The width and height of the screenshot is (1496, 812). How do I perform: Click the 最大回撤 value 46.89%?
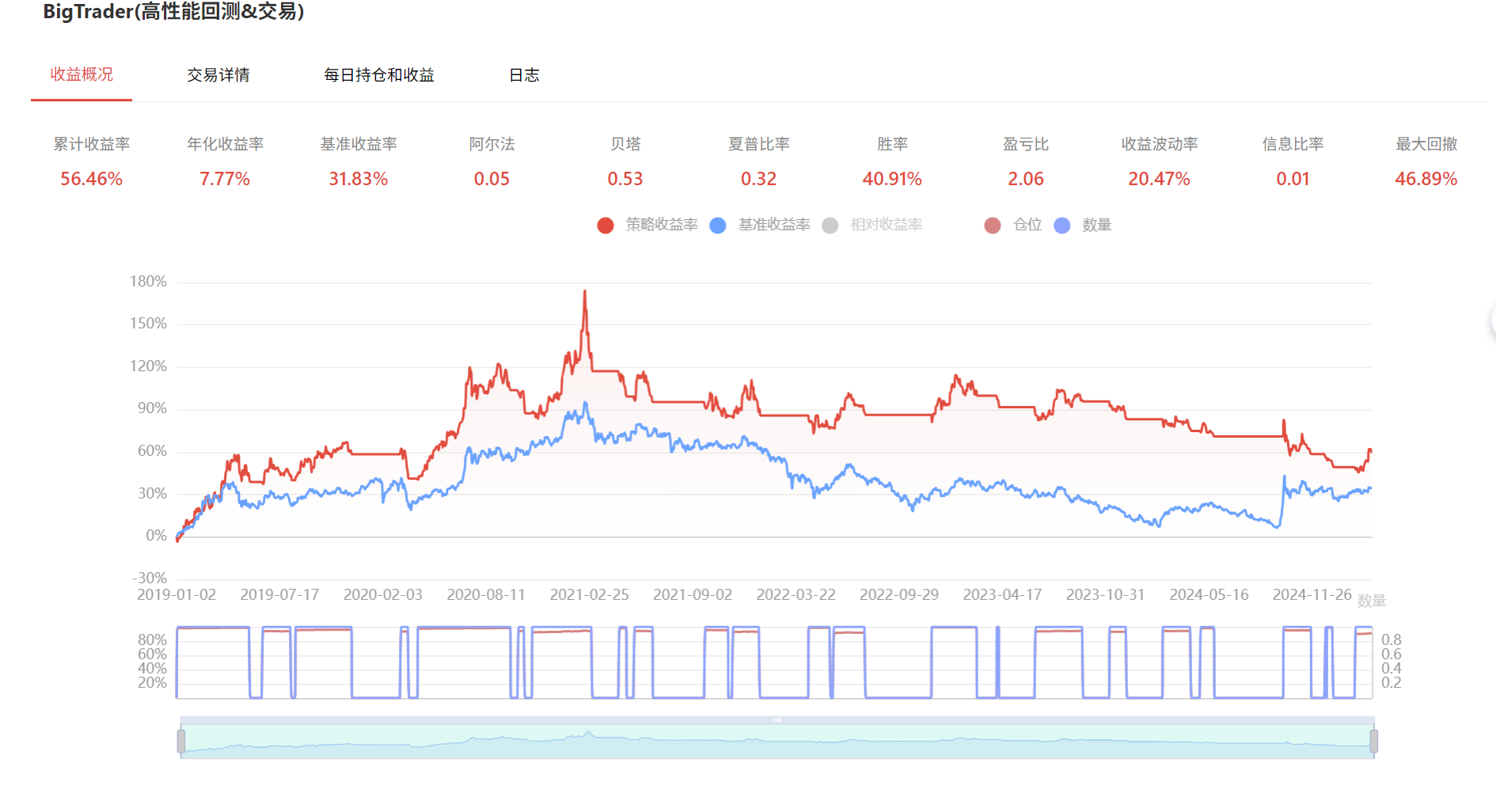tap(1426, 179)
